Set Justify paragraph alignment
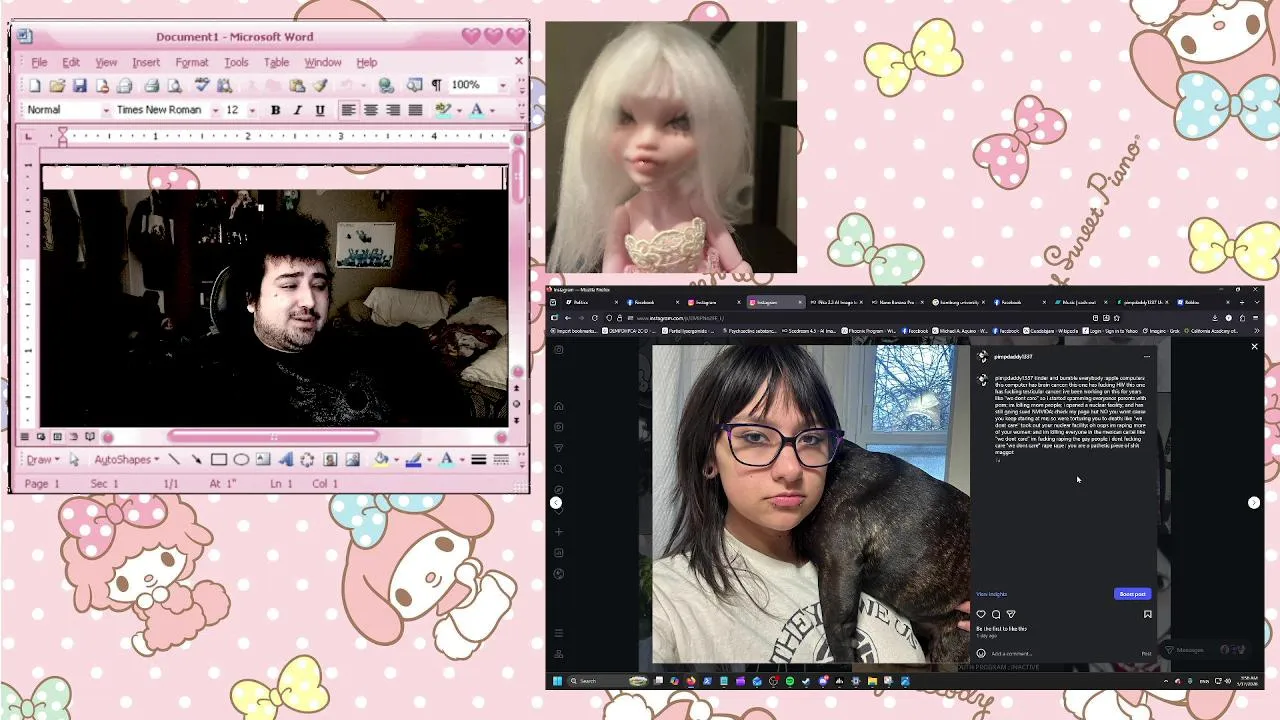The image size is (1280, 720). [415, 110]
